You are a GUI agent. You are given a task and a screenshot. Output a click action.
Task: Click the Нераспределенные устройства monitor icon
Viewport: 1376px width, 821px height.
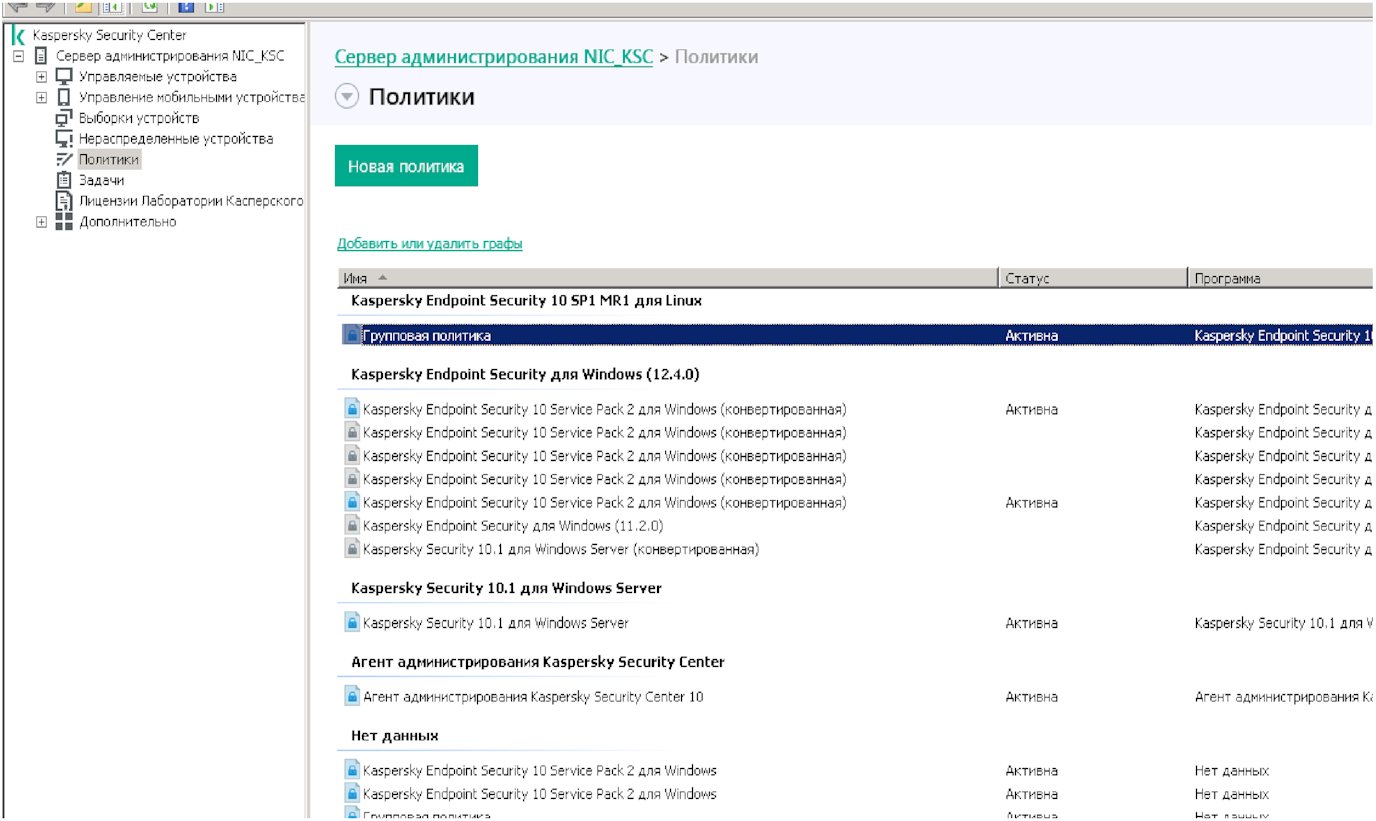[x=64, y=139]
